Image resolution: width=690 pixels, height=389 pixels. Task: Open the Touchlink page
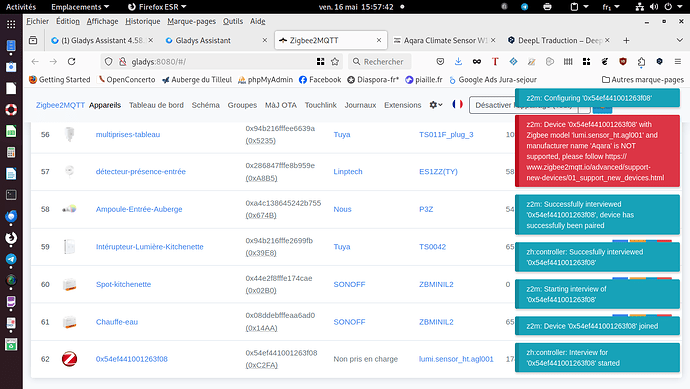[320, 105]
